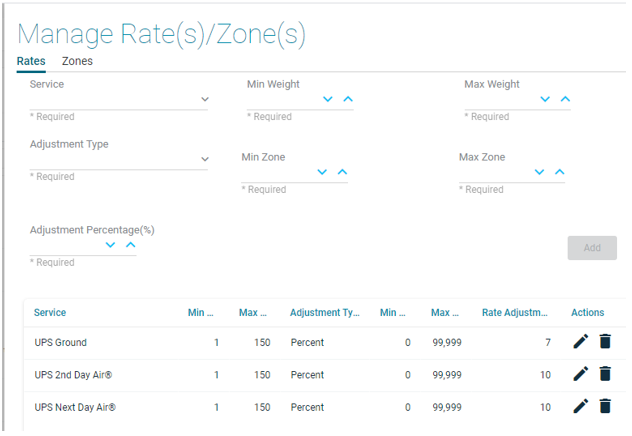Delete the UPS Ground rate row

605,341
